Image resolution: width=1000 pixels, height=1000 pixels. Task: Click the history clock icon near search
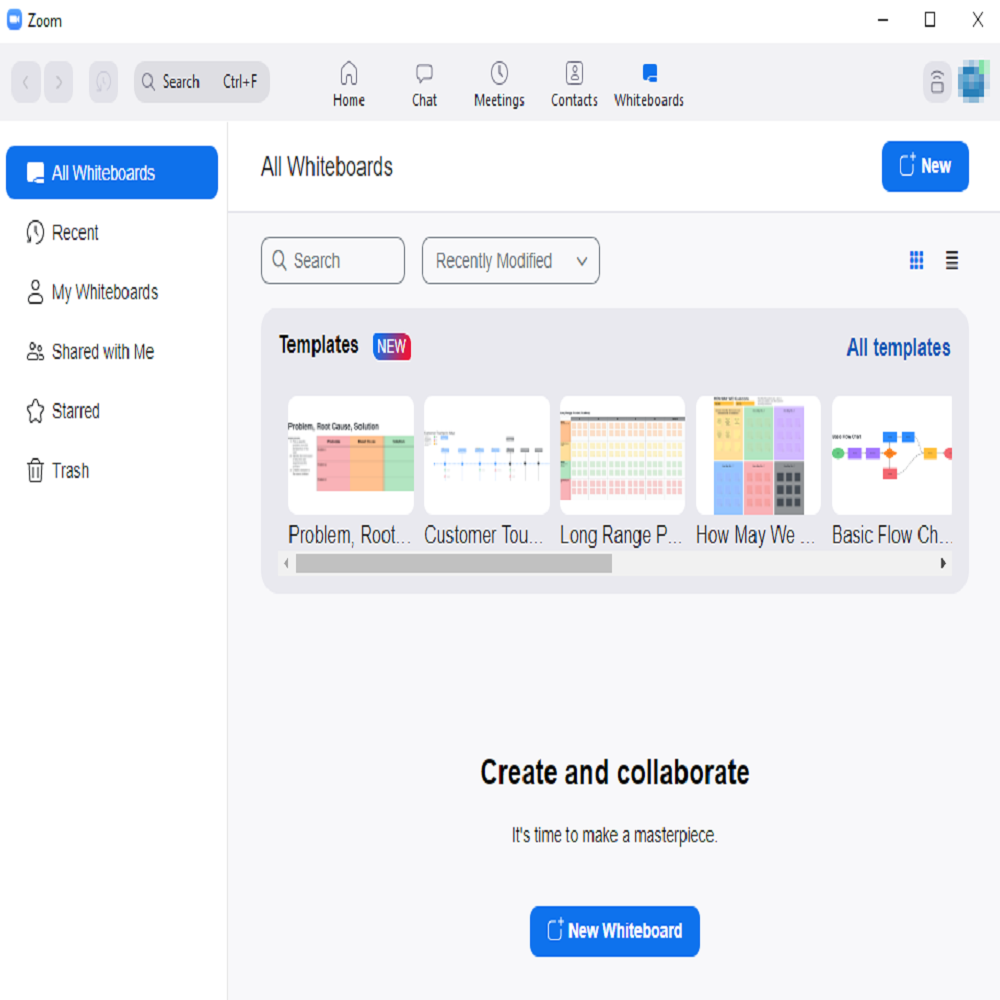[103, 82]
